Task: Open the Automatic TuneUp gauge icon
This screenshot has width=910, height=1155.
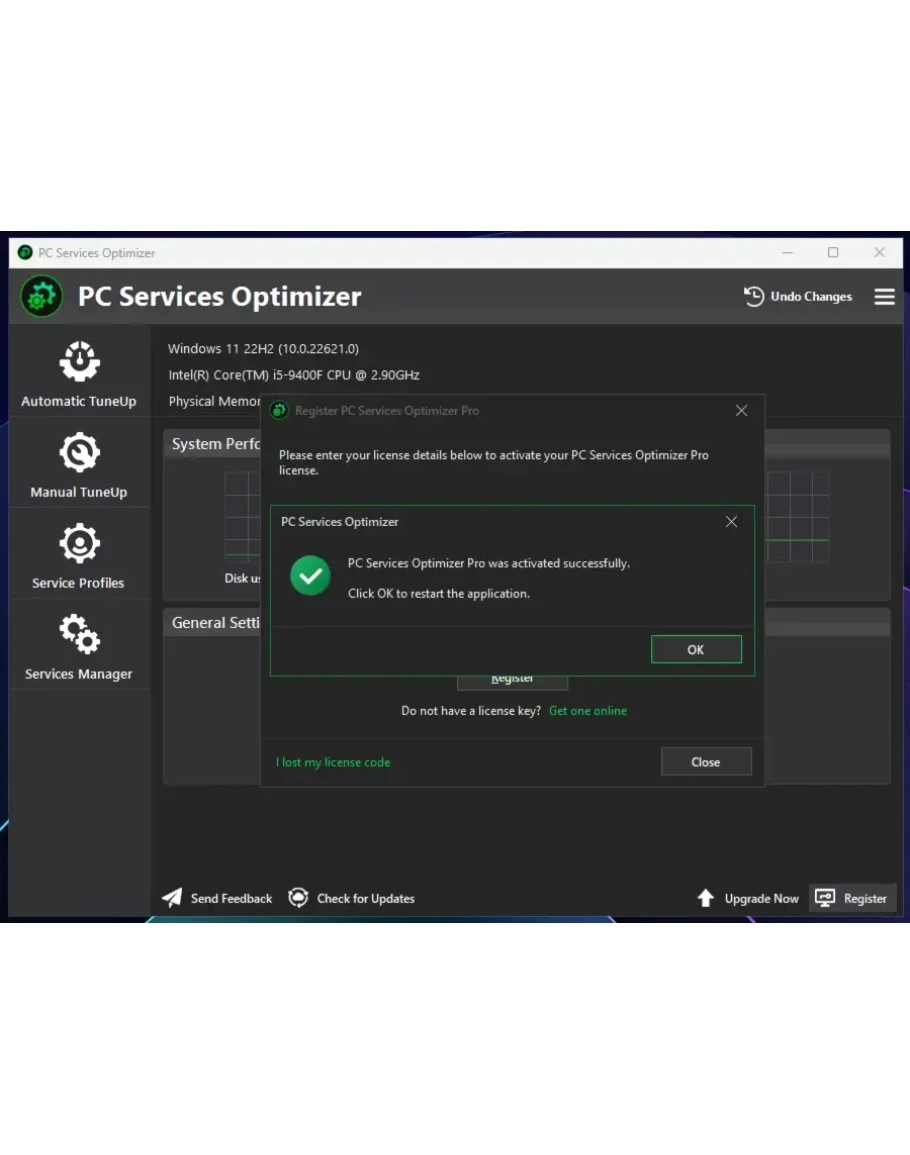Action: 79,362
